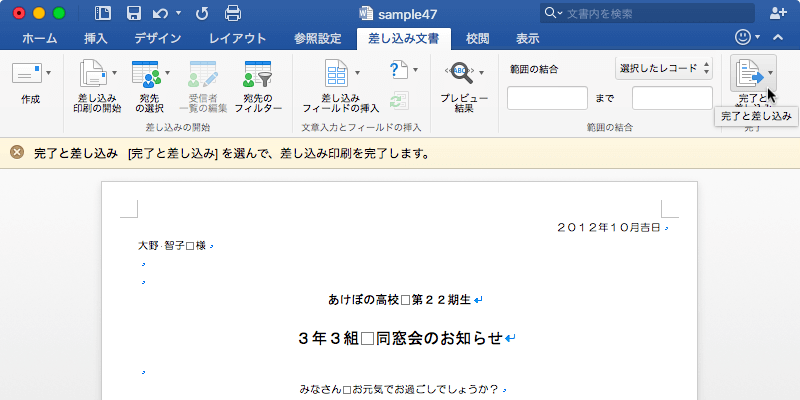800x400 pixels.
Task: Switch to the 挿入 tab
Action: pos(96,39)
